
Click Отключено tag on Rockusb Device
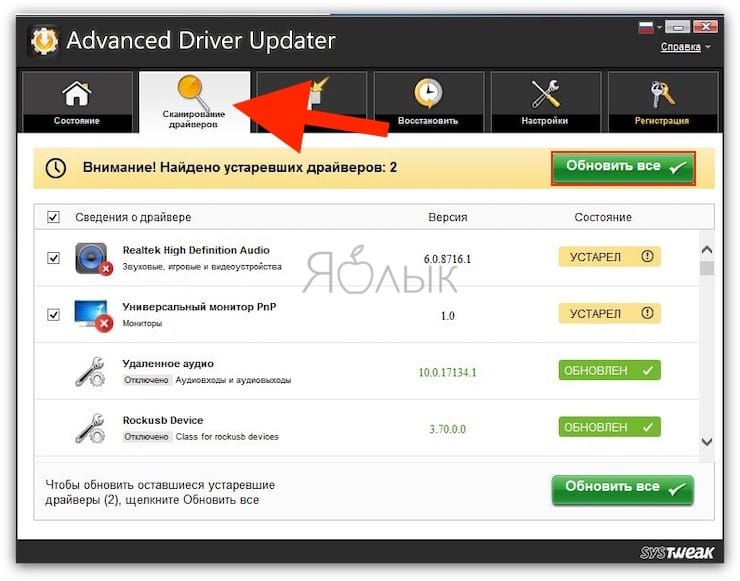coord(146,437)
